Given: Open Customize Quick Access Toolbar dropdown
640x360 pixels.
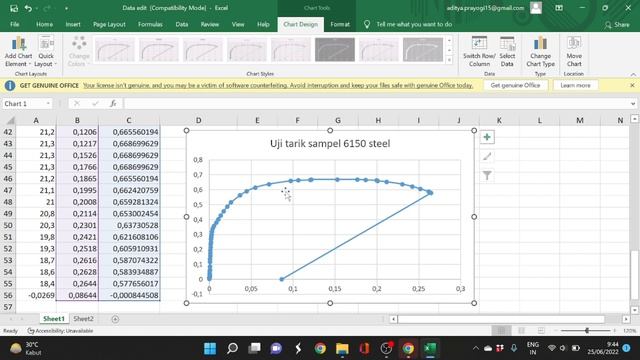Looking at the screenshot, I should click(66, 8).
